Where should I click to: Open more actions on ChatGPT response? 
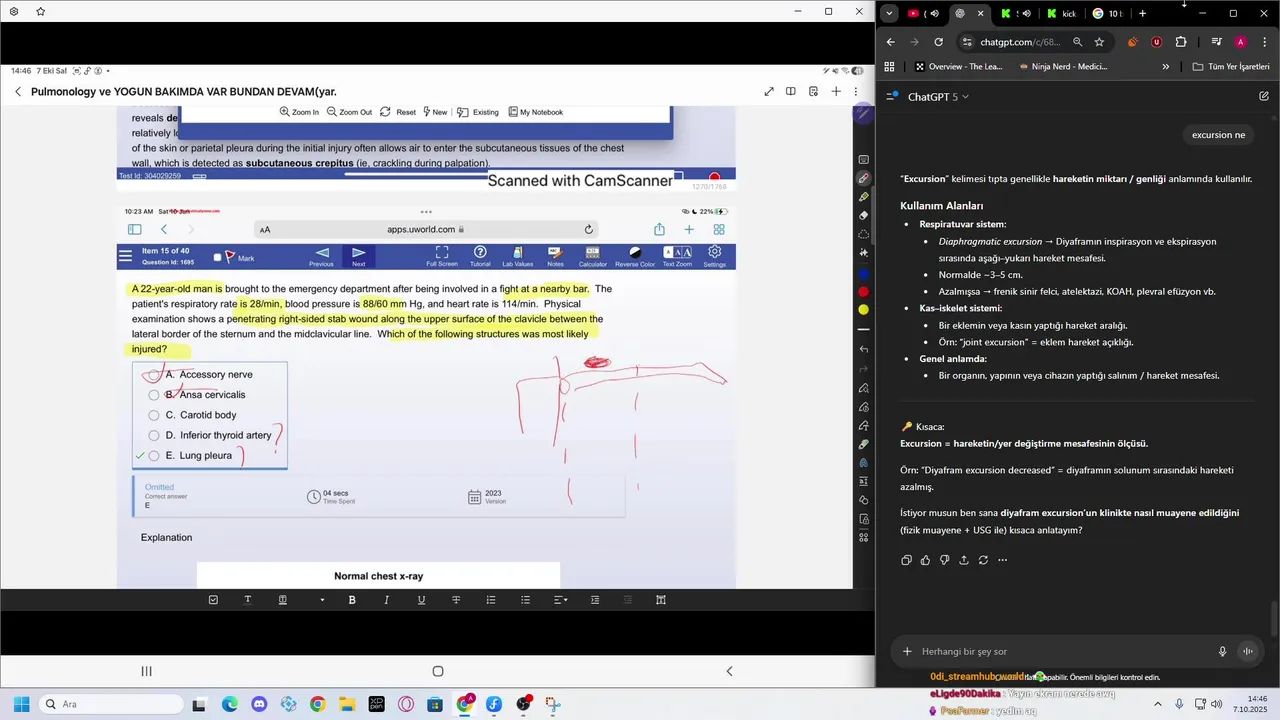pyautogui.click(x=1002, y=560)
